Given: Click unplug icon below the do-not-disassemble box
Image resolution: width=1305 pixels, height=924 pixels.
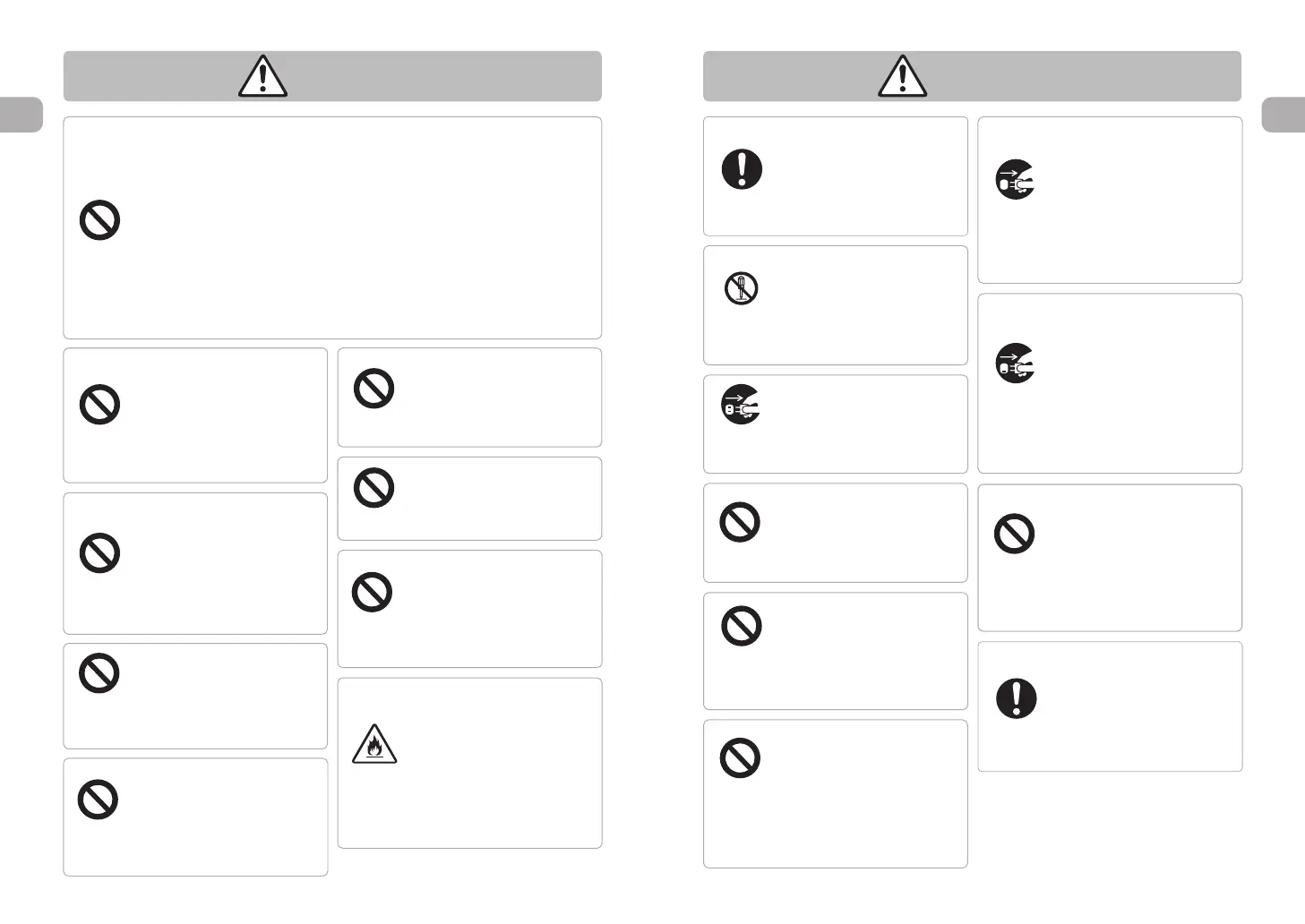Looking at the screenshot, I should [741, 405].
